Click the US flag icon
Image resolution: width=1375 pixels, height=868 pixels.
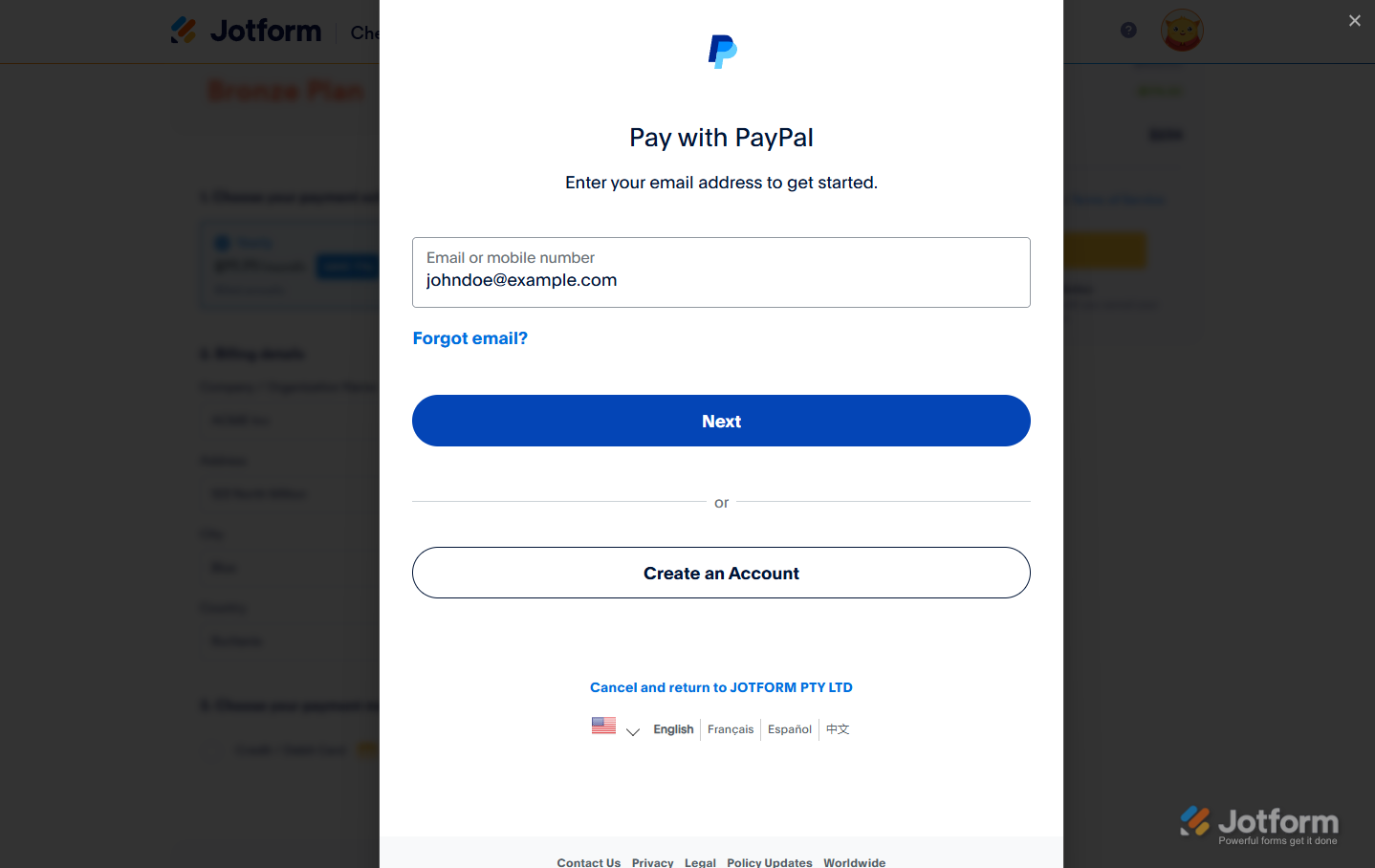click(x=603, y=726)
